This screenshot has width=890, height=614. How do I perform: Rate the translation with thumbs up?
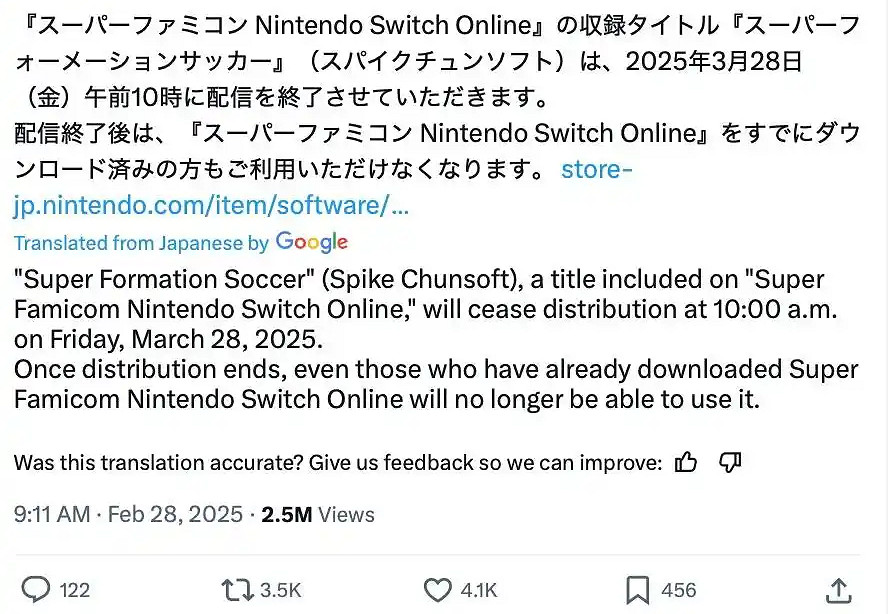pos(686,462)
